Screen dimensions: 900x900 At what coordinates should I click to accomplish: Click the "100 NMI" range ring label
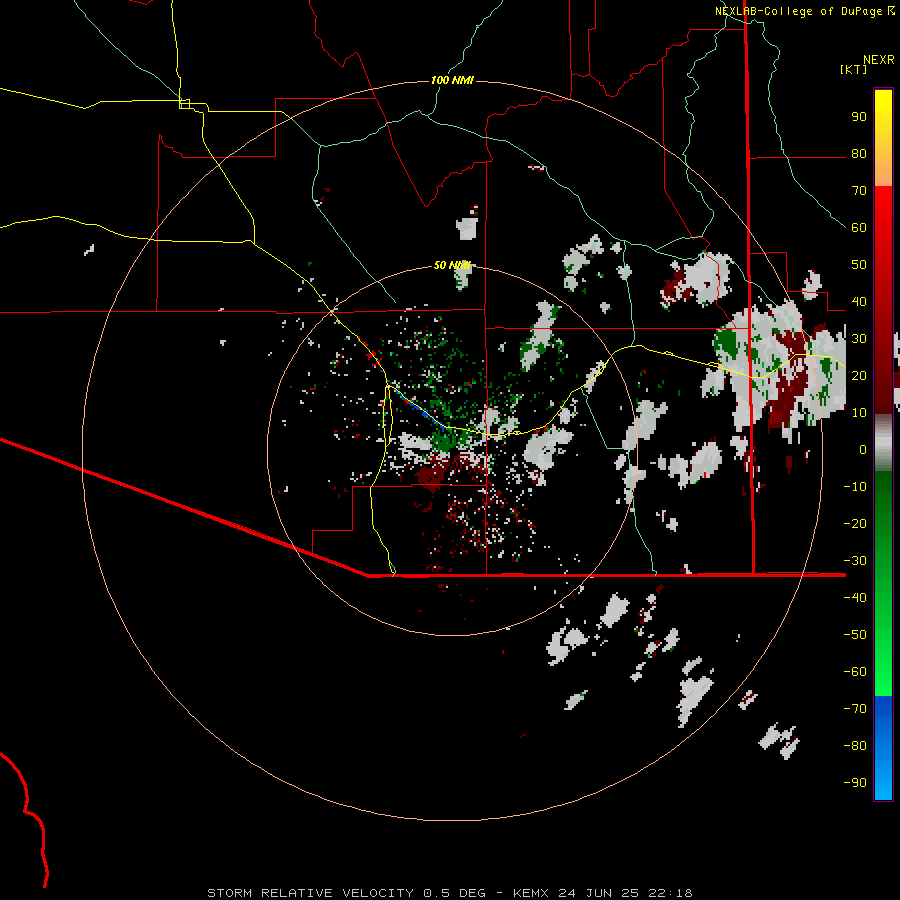coord(452,80)
